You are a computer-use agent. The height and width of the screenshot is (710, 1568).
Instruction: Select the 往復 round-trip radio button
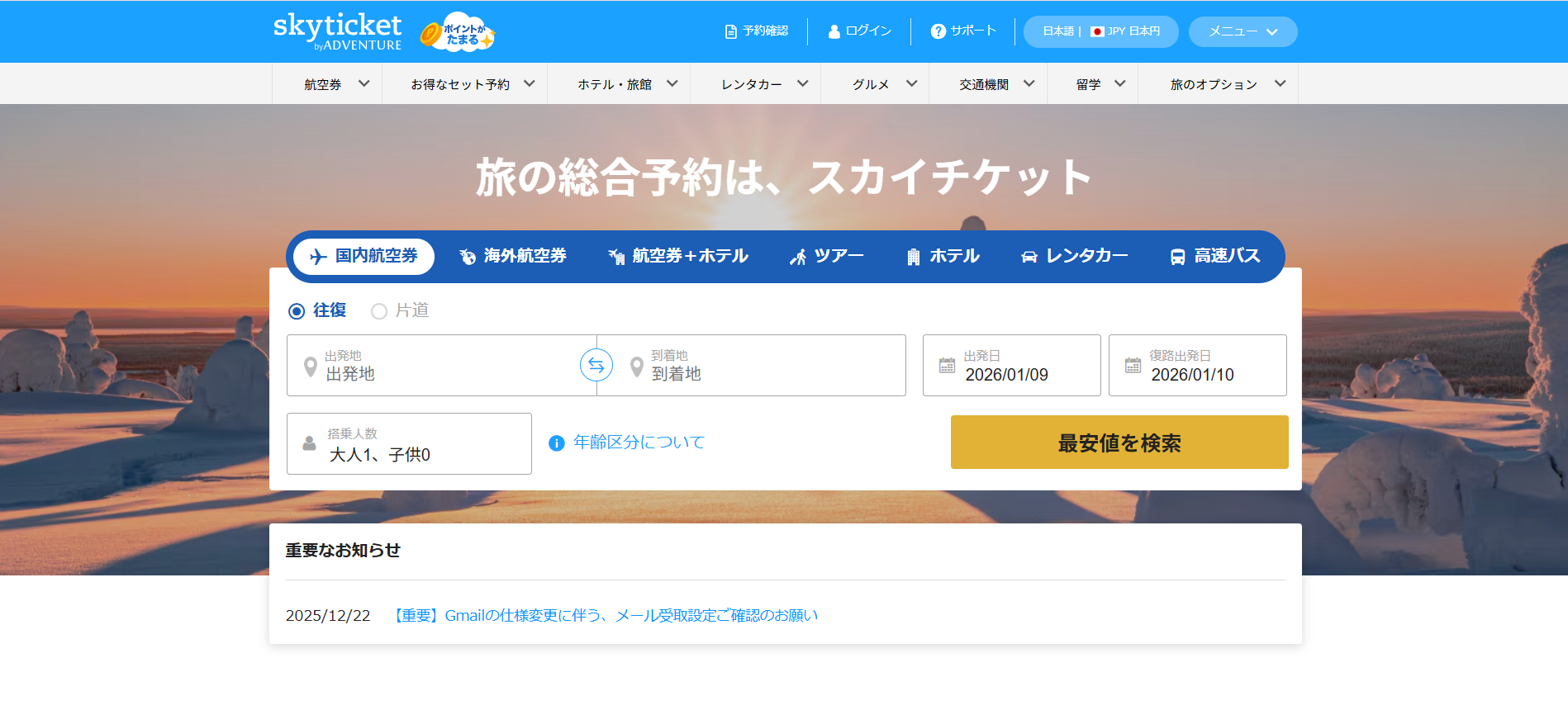pos(297,311)
